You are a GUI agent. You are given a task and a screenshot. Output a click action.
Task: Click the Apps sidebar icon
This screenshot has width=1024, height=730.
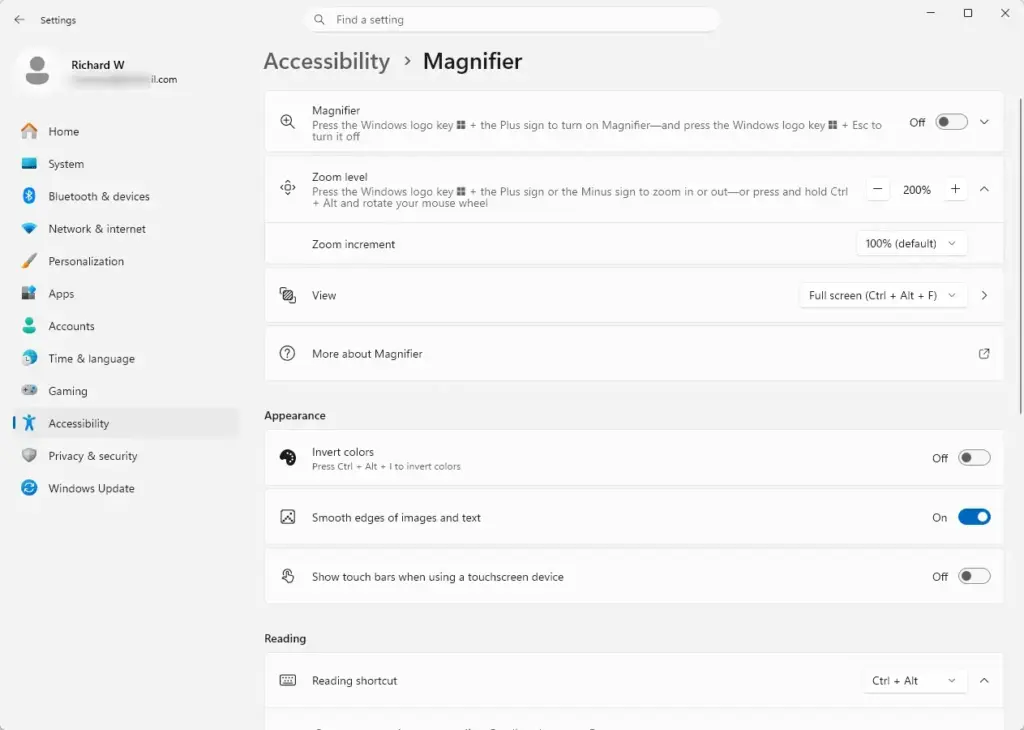click(29, 293)
